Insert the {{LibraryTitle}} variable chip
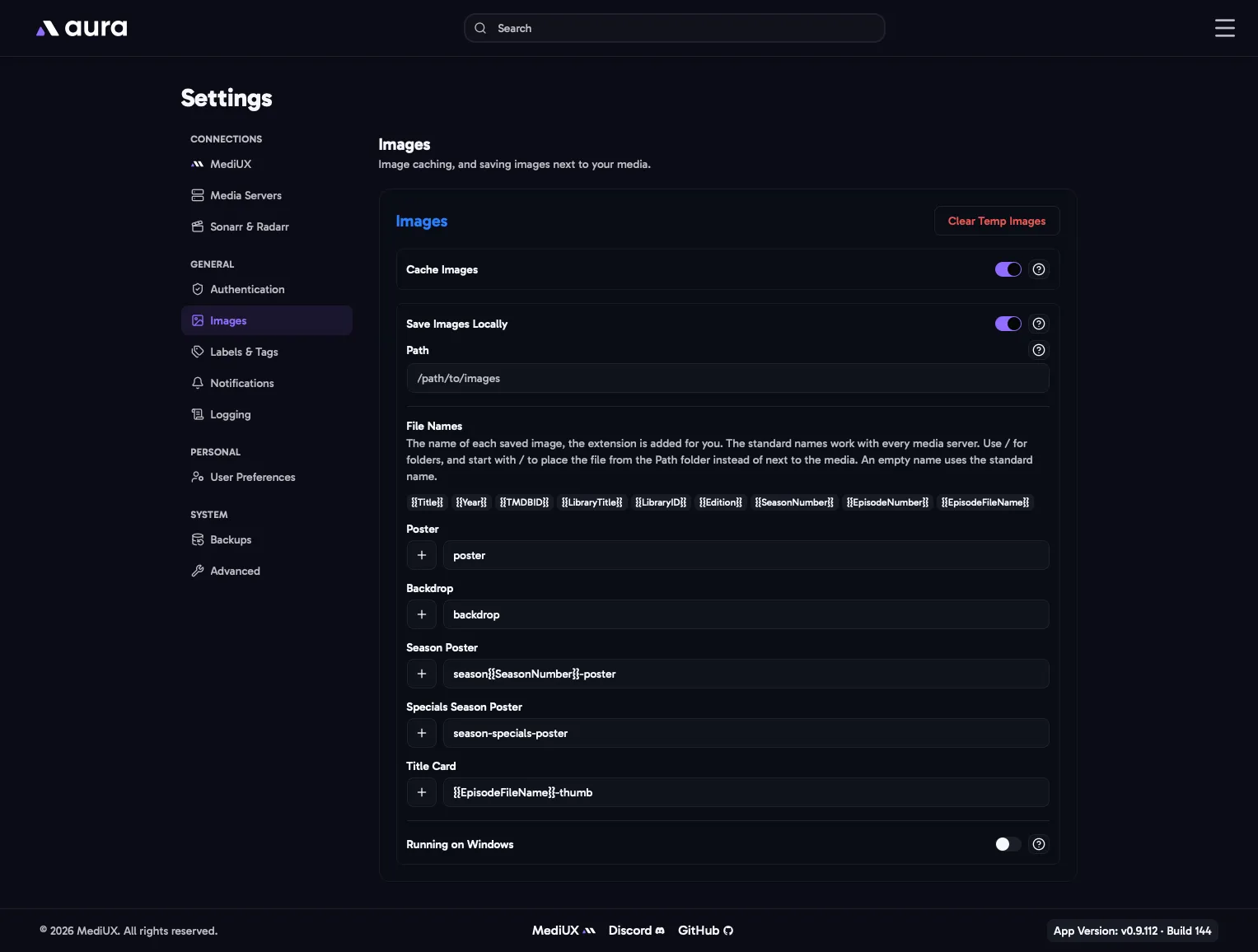The height and width of the screenshot is (952, 1258). [x=592, y=502]
